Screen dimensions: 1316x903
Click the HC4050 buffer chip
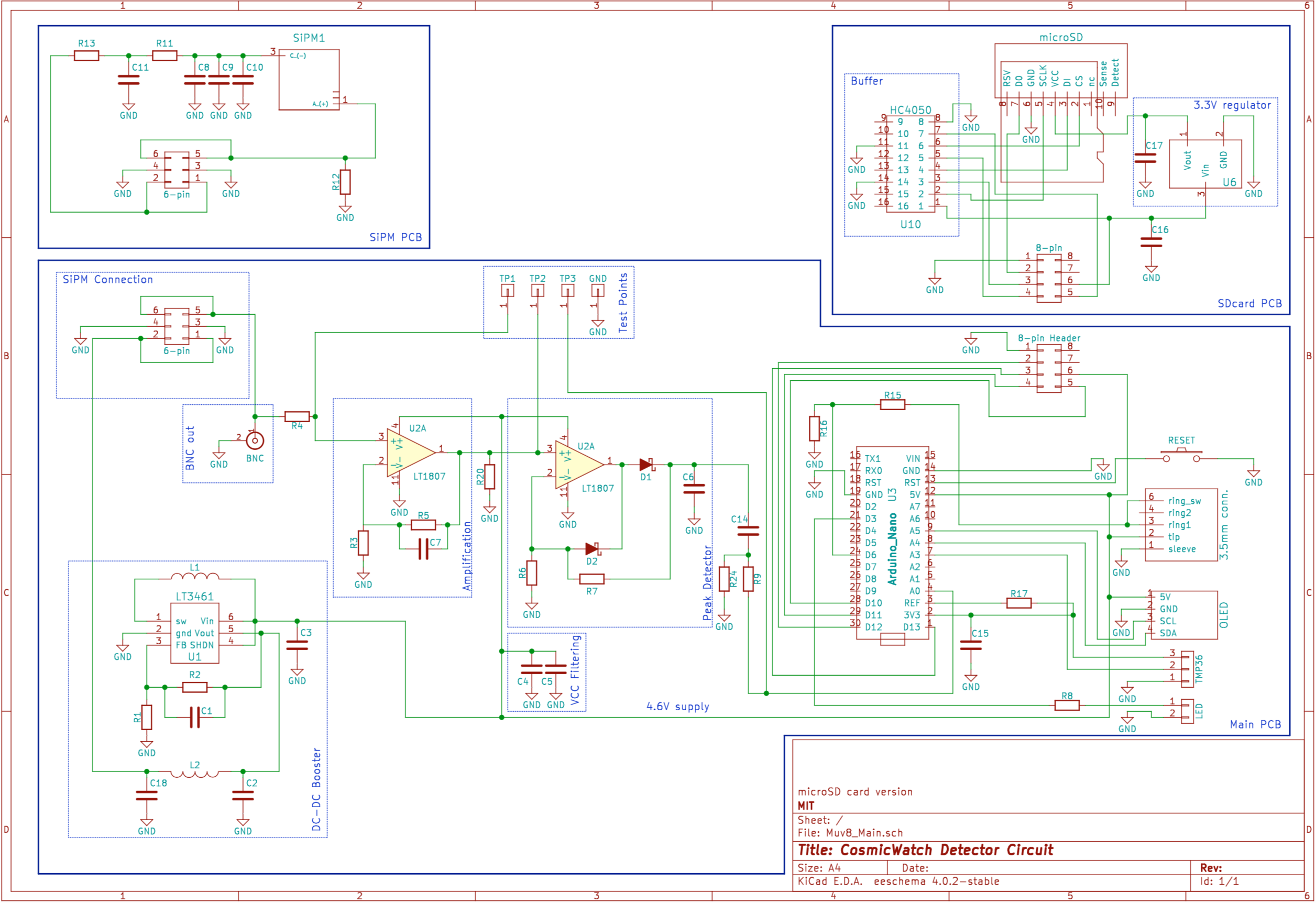(x=911, y=164)
